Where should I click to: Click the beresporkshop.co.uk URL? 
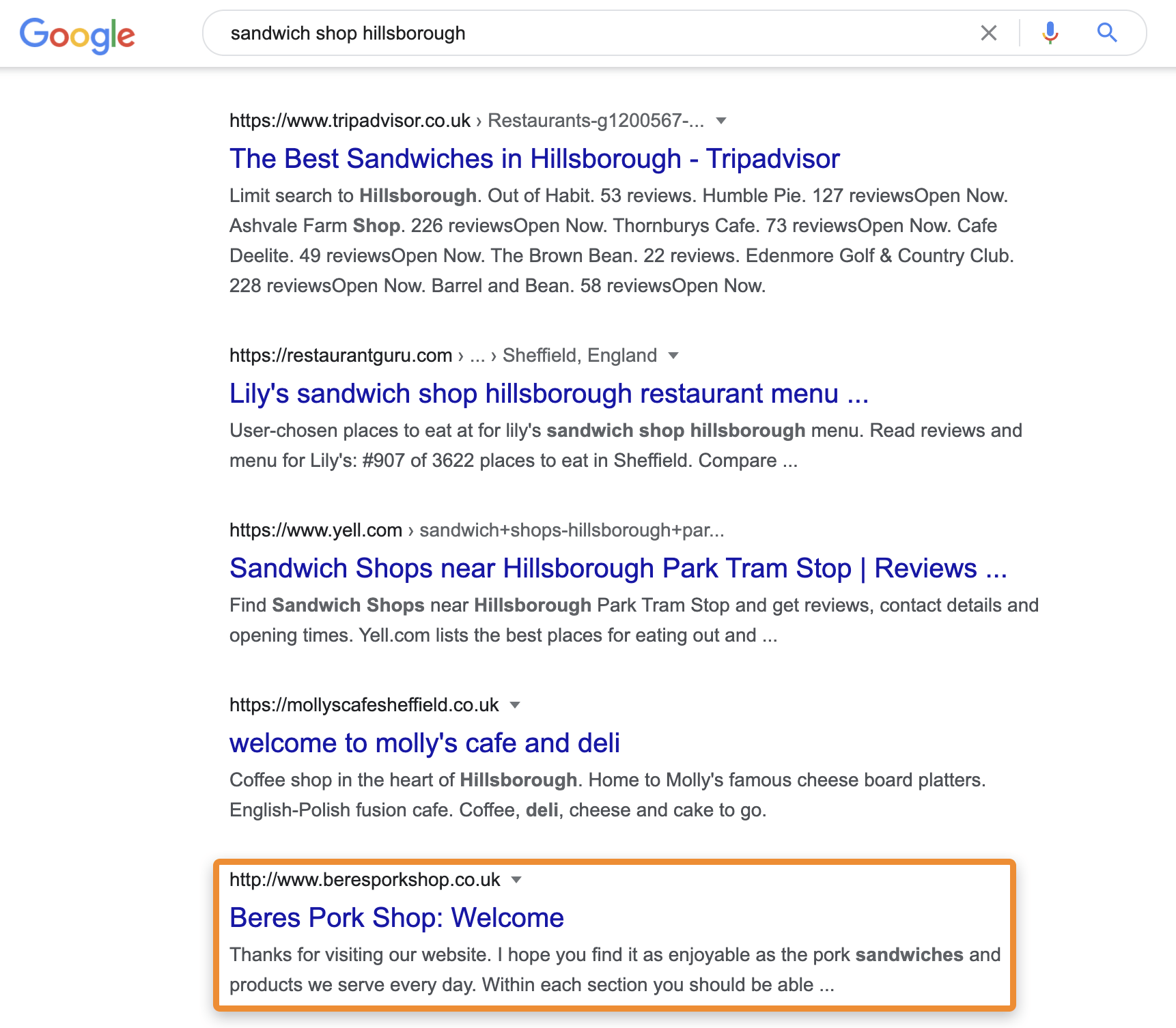[365, 880]
